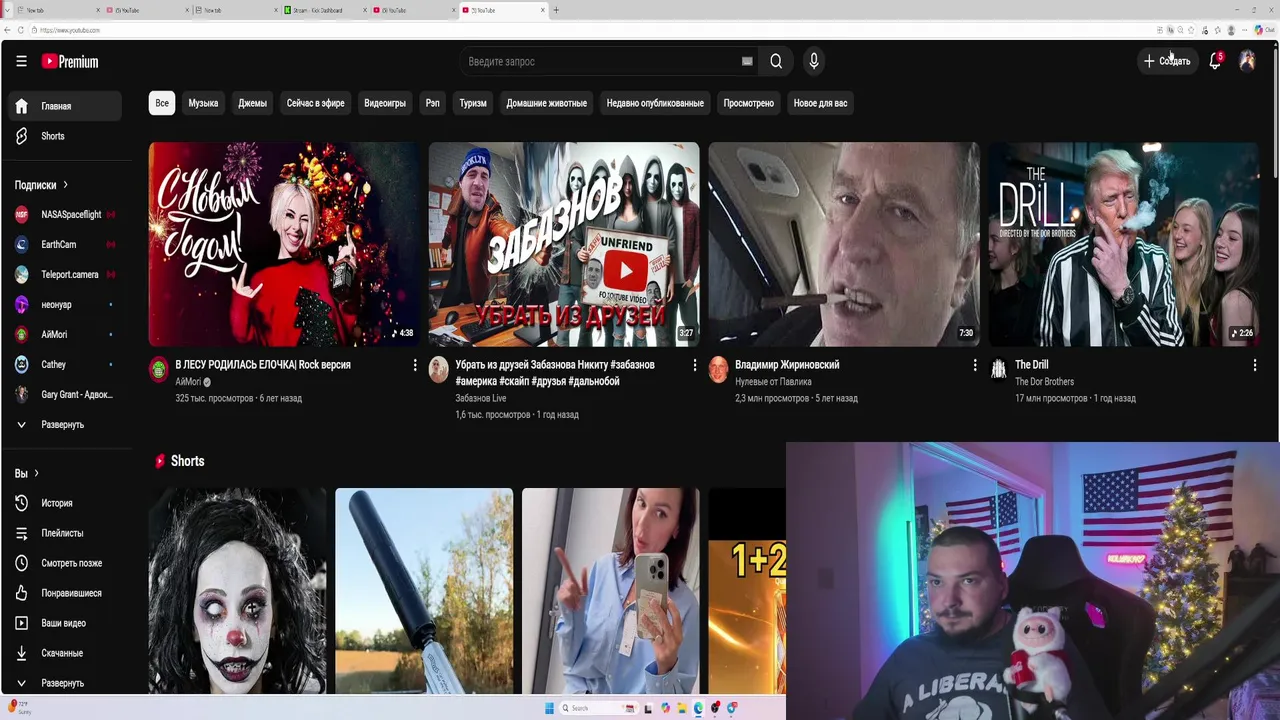Select the Музыка filter chip
The image size is (1280, 720).
point(203,103)
